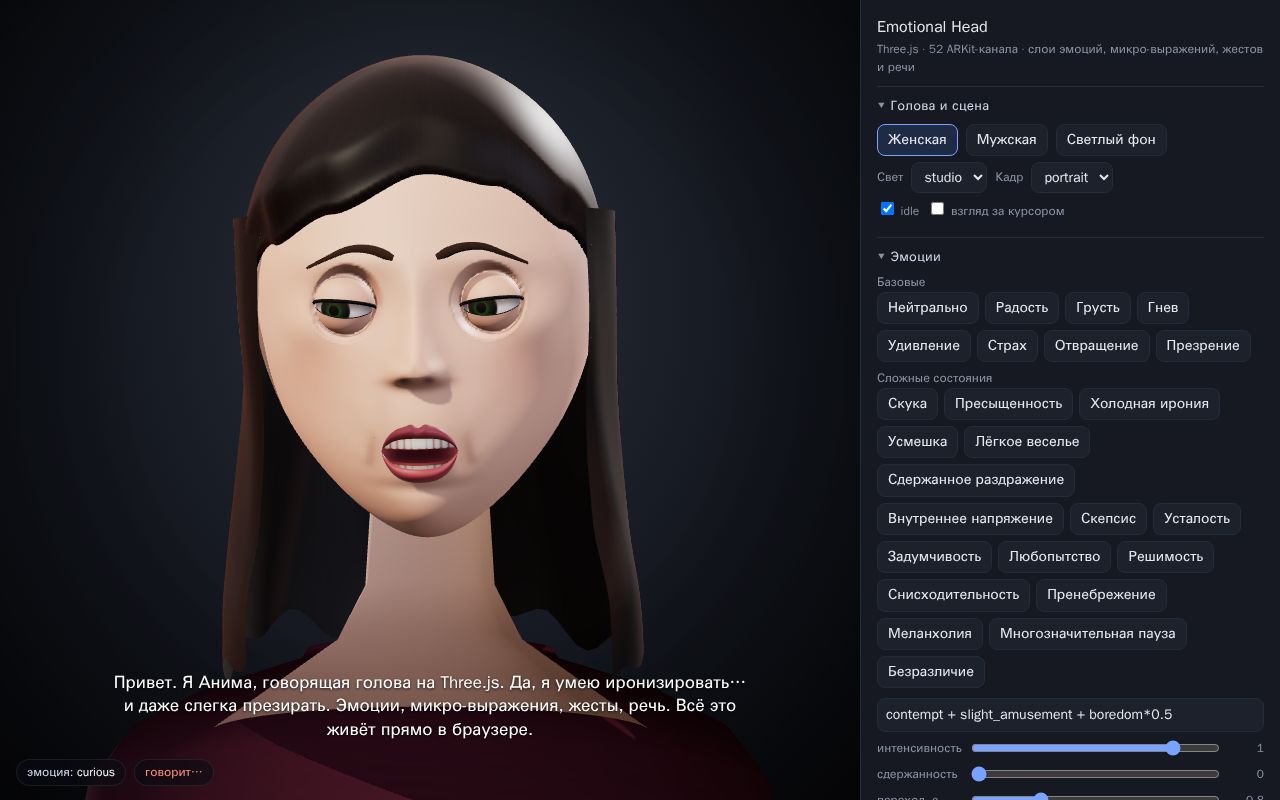The height and width of the screenshot is (800, 1280).
Task: Pick the Пренебрежение state
Action: [1101, 595]
